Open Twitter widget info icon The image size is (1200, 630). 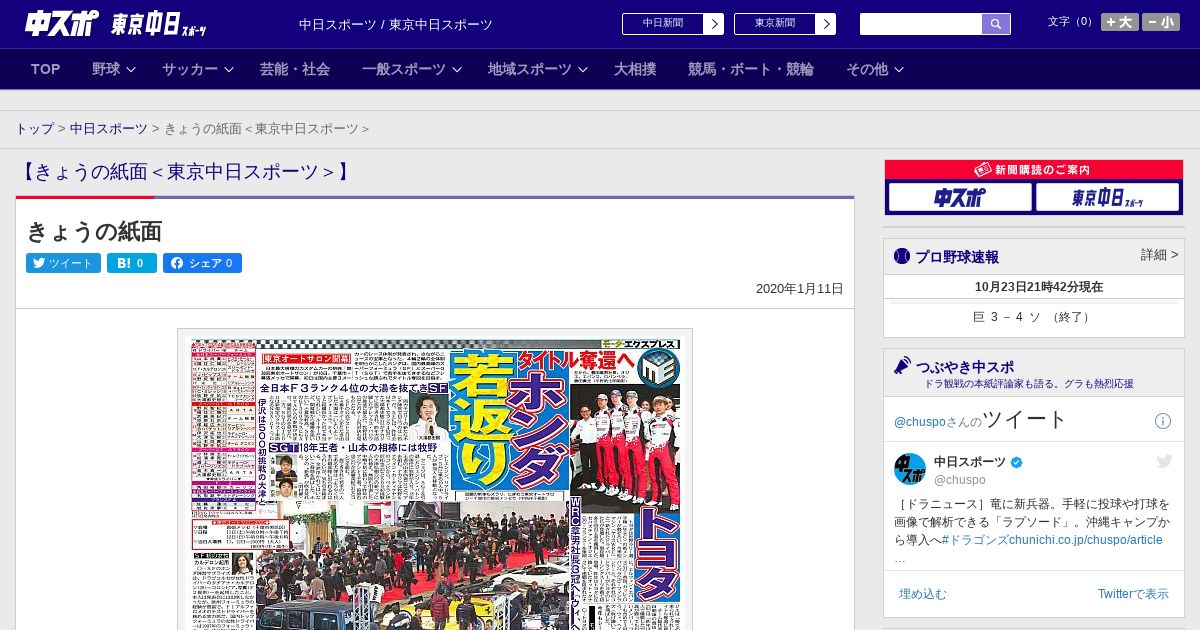pos(1163,421)
